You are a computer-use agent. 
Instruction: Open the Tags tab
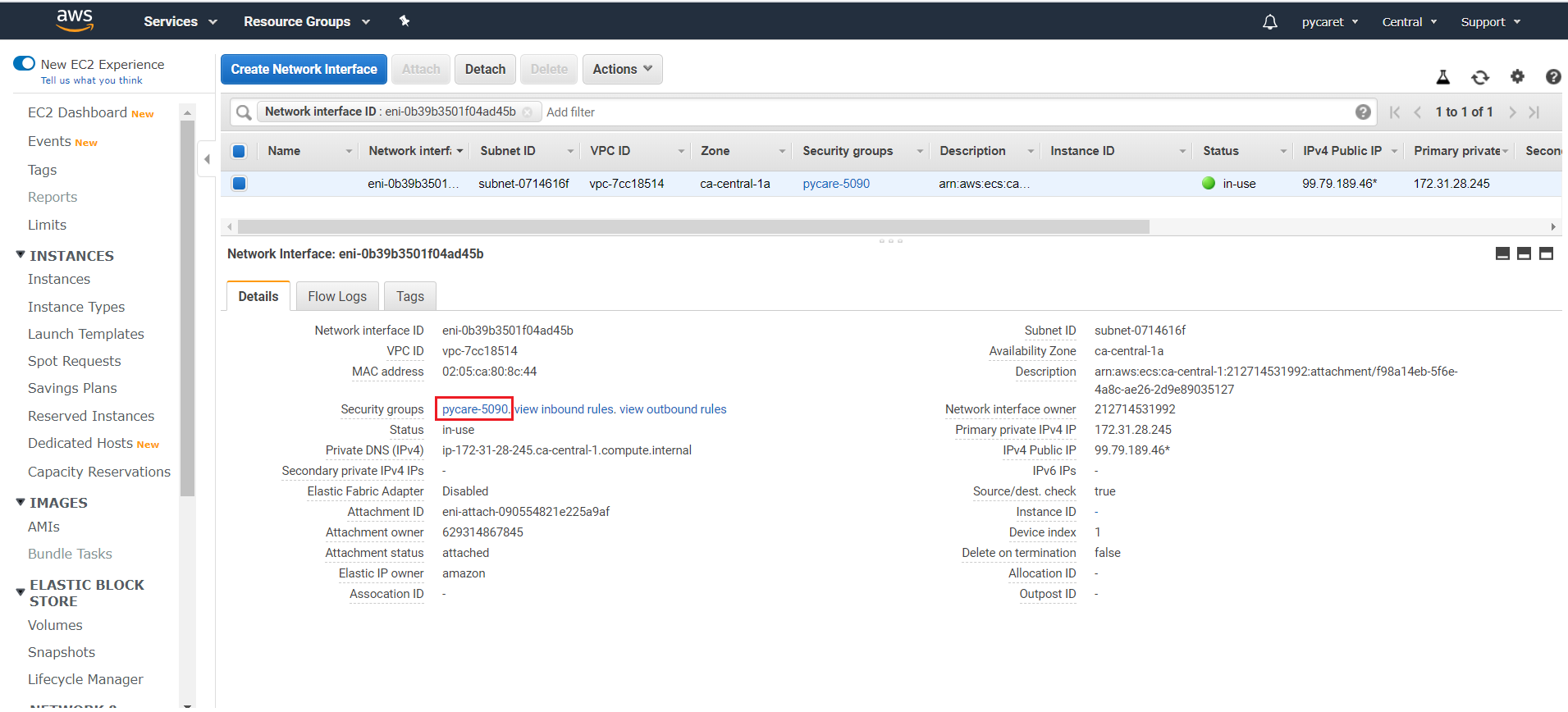coord(409,297)
